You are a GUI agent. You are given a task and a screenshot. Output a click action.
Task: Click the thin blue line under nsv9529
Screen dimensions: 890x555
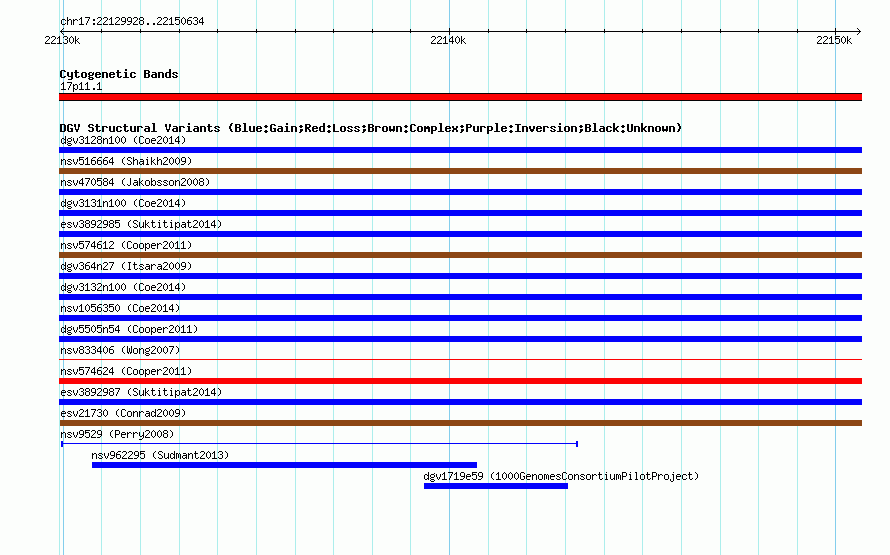pos(320,444)
